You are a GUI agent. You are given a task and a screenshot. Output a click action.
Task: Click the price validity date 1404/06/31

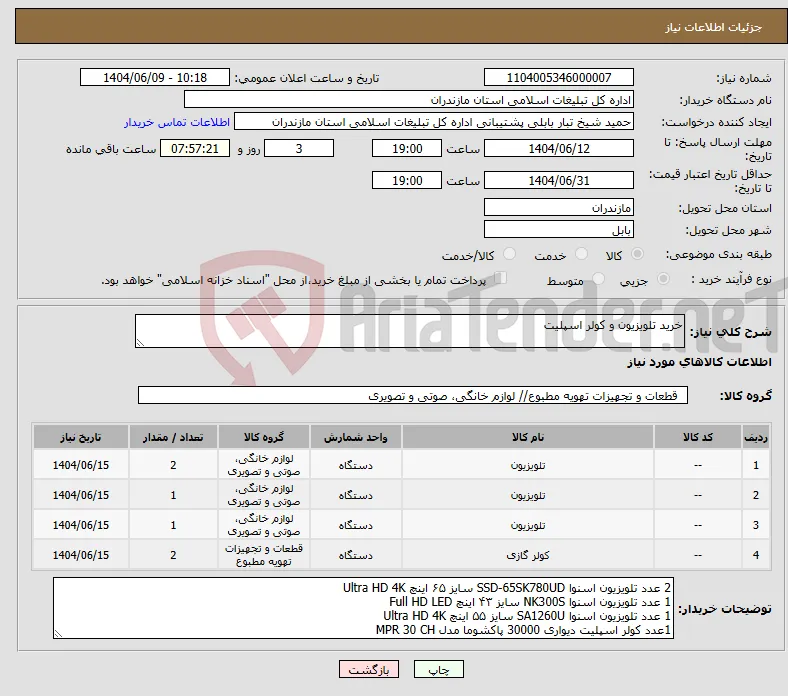click(x=559, y=180)
